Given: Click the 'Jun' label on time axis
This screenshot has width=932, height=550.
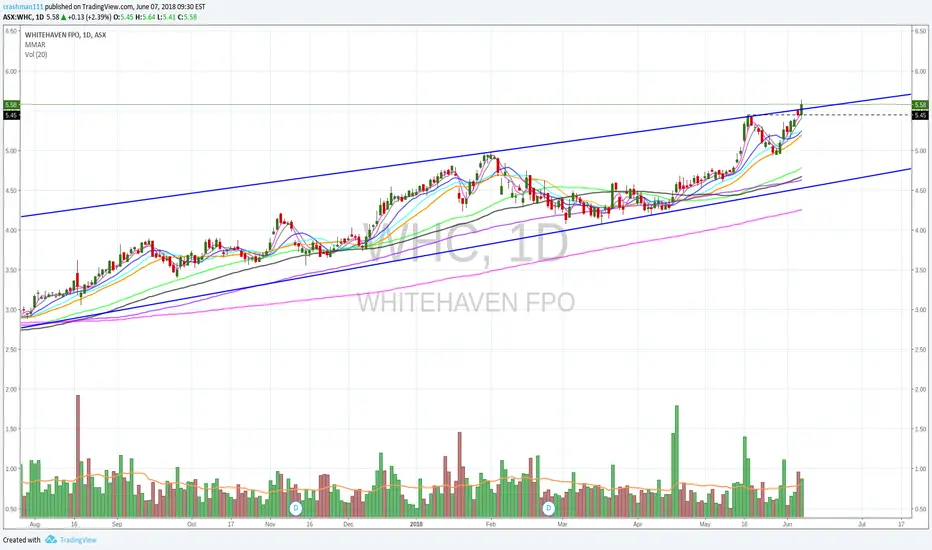Looking at the screenshot, I should tap(788, 524).
